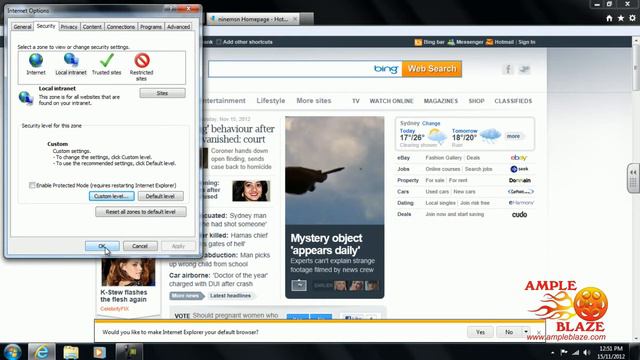The width and height of the screenshot is (640, 360).
Task: Click the Sites button
Action: point(162,93)
